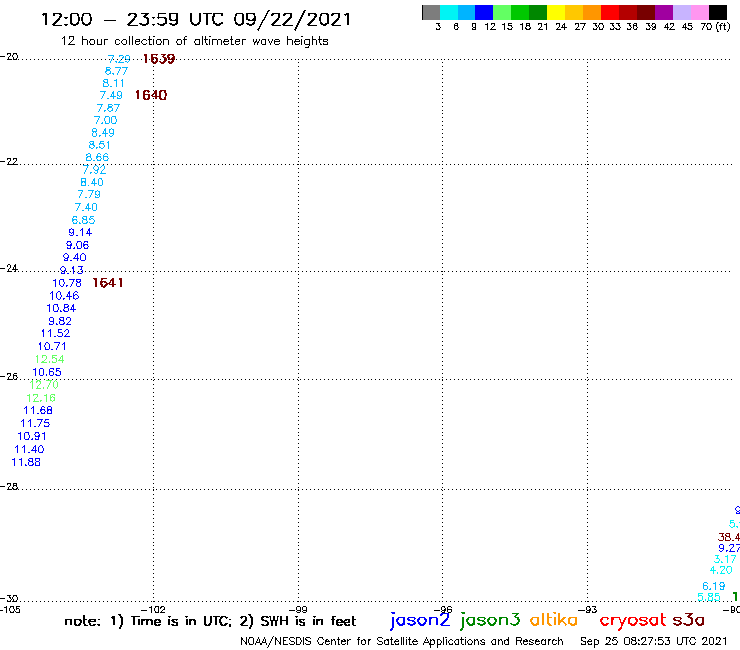This screenshot has height=650, width=740.
Task: Select the 11.68 wave height value
Action: 38,411
